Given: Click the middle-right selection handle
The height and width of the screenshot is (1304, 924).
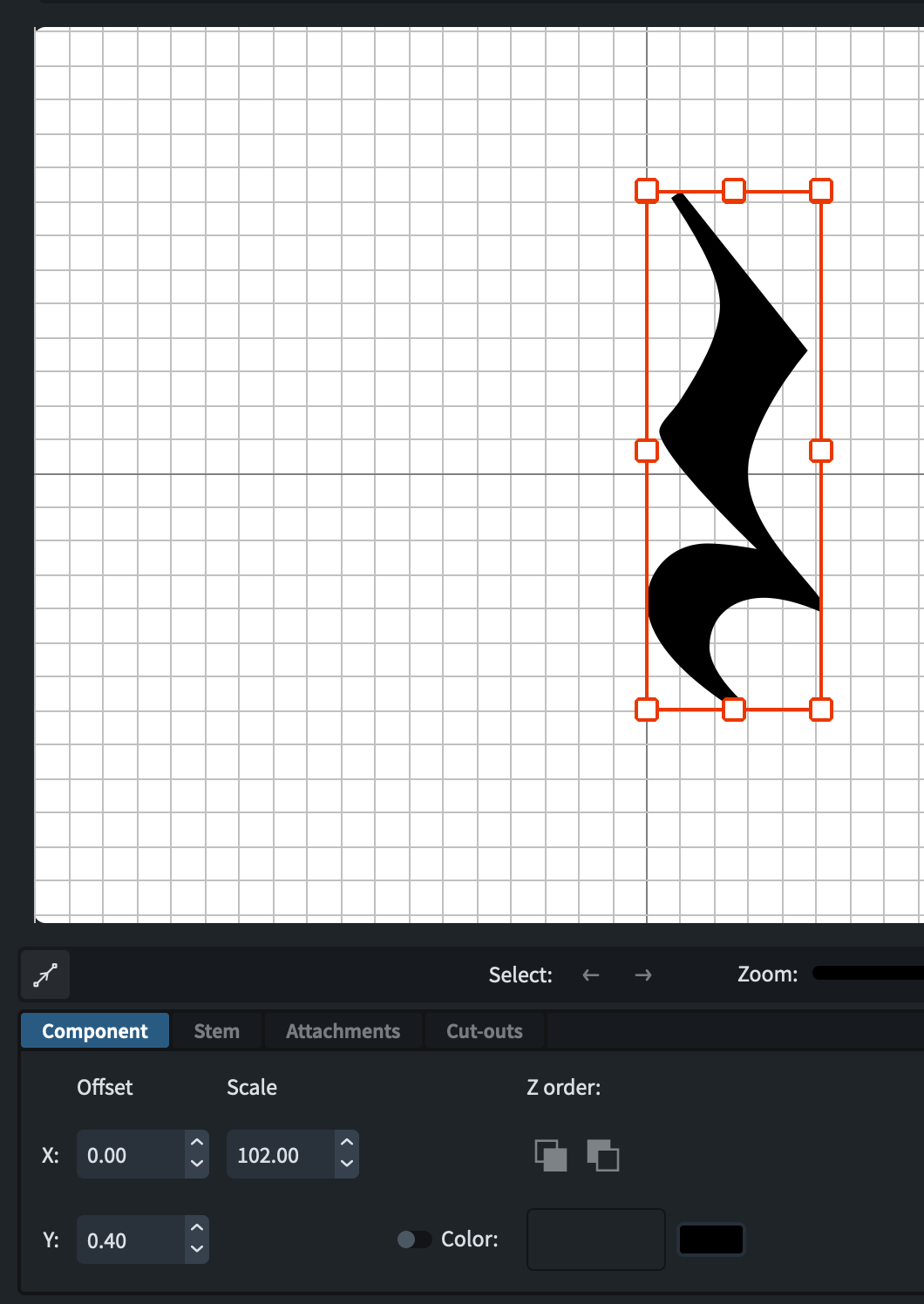Looking at the screenshot, I should [x=821, y=451].
